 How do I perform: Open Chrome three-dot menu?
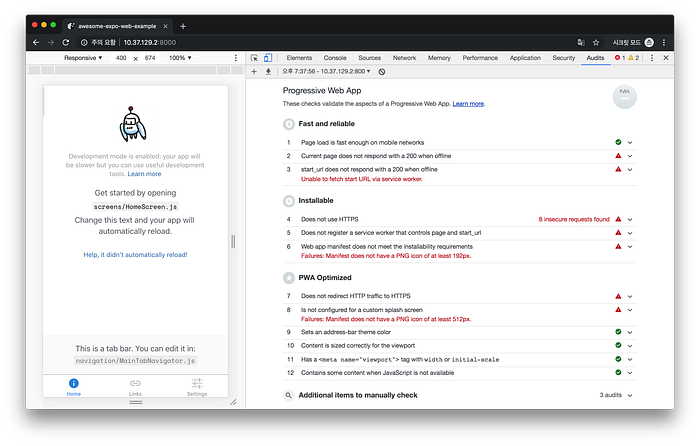664,42
